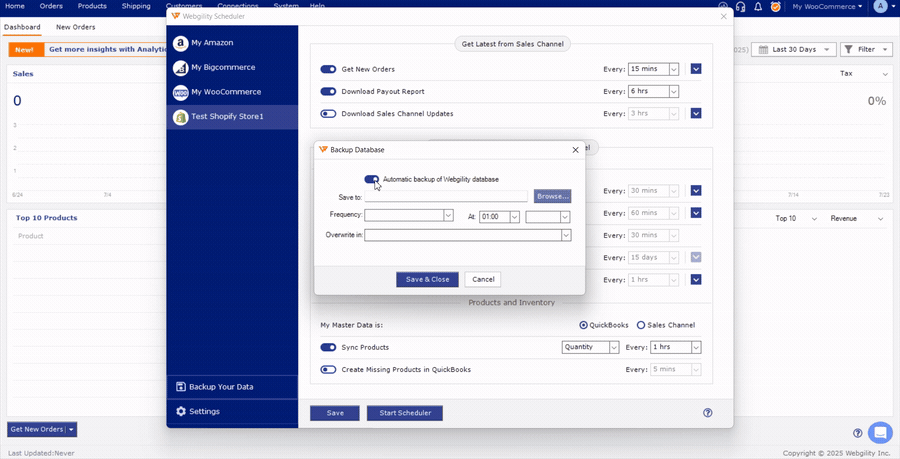Viewport: 900px width, 459px height.
Task: Toggle Download Sales Channel Updates switch
Action: pos(328,114)
